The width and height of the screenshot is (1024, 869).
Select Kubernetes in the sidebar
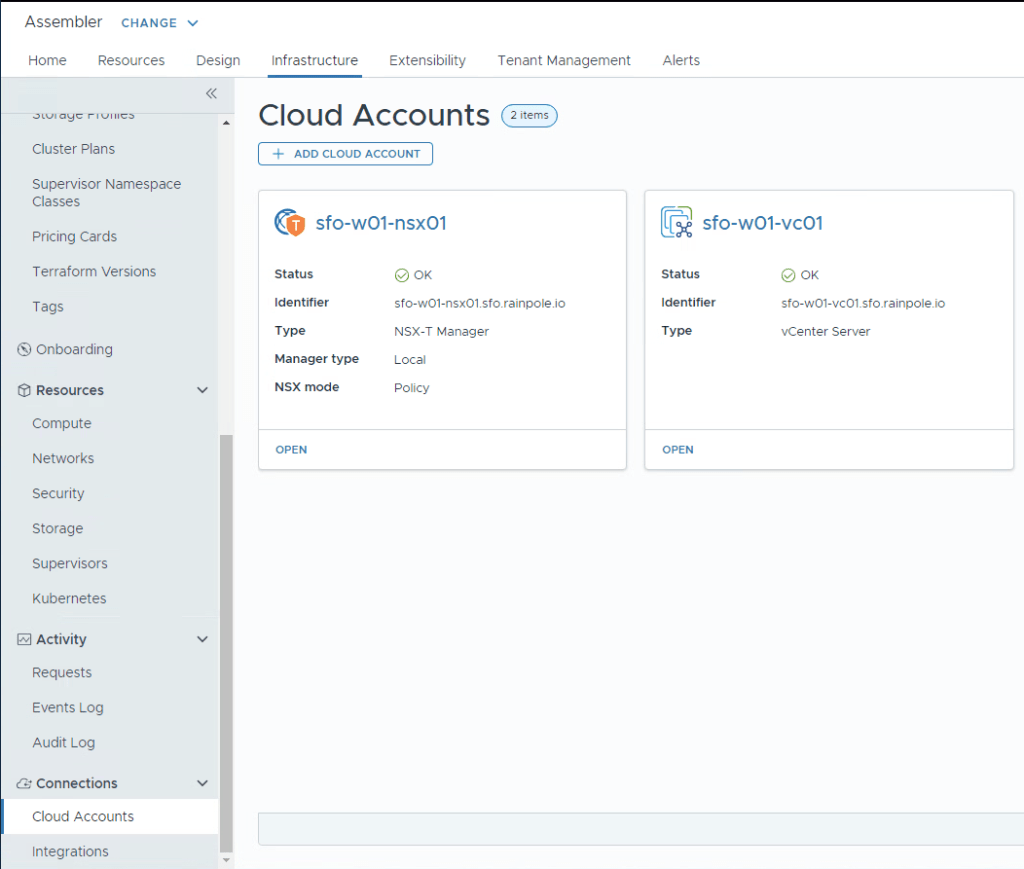[x=69, y=599]
